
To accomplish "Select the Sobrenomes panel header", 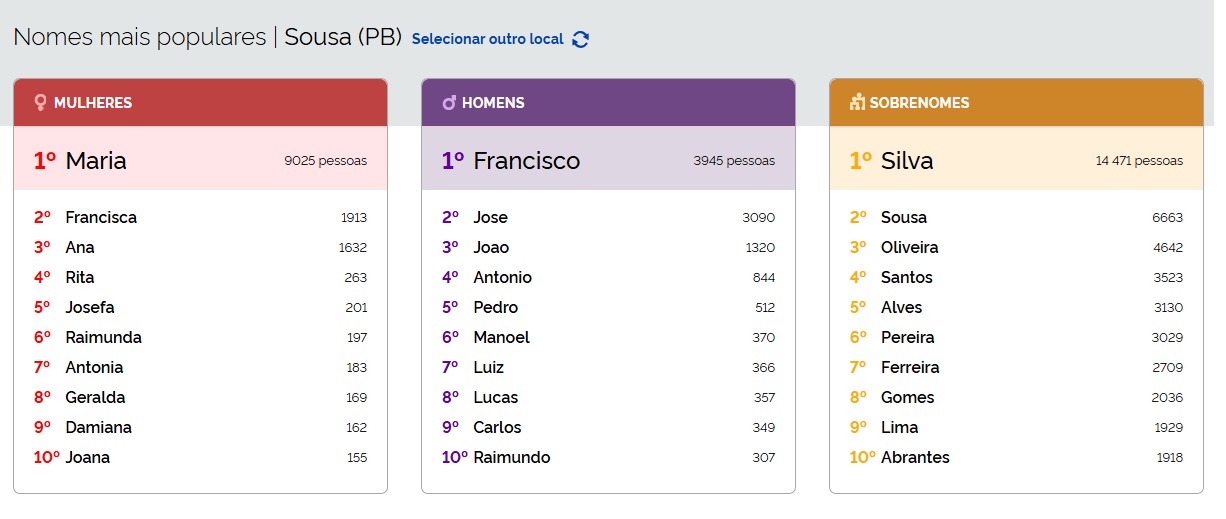I will [1016, 102].
